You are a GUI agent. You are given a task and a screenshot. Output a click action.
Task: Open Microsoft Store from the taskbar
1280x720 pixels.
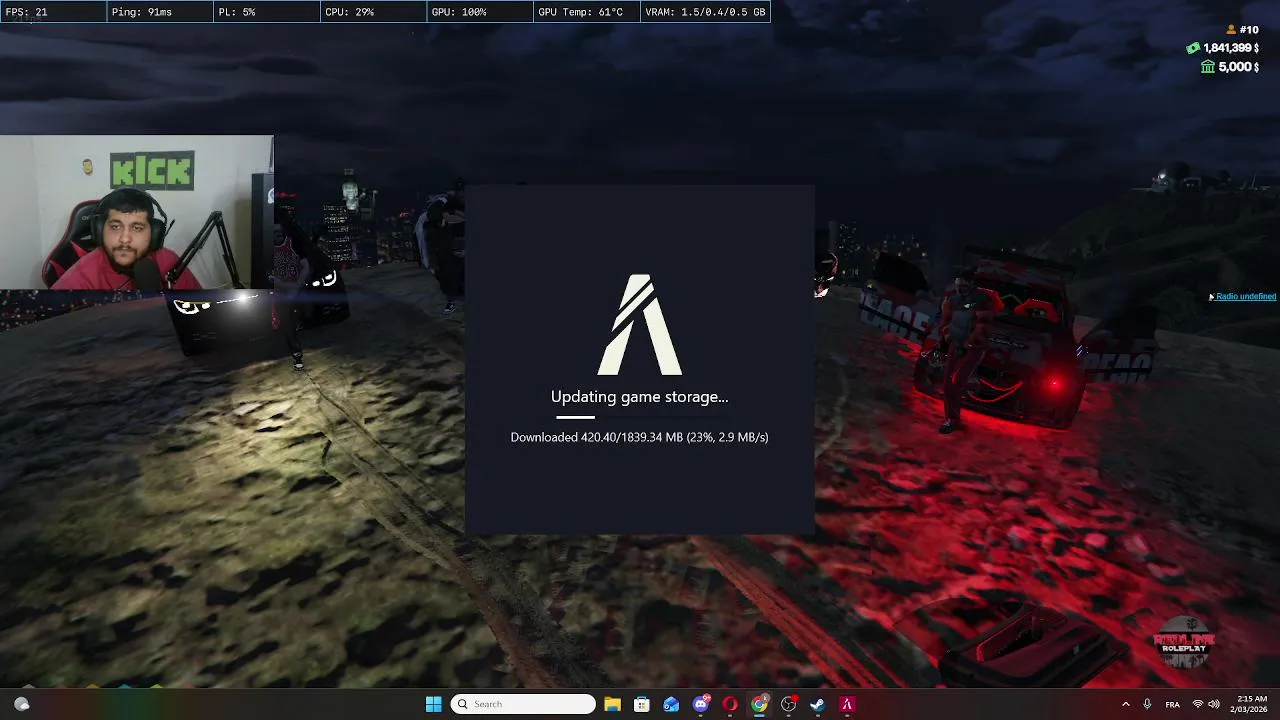[642, 704]
